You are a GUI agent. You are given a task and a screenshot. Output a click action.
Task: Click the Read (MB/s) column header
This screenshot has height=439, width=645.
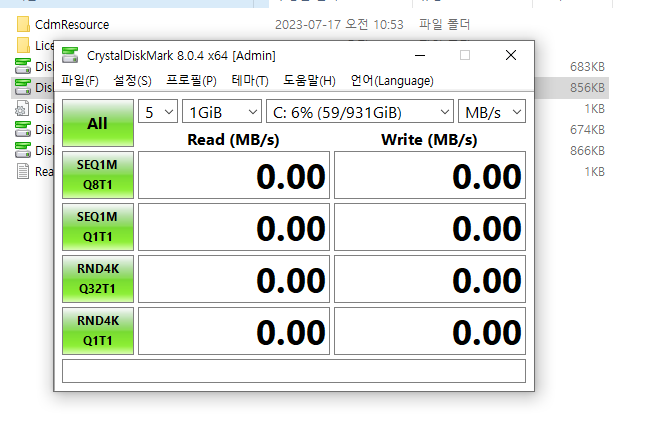coord(233,140)
